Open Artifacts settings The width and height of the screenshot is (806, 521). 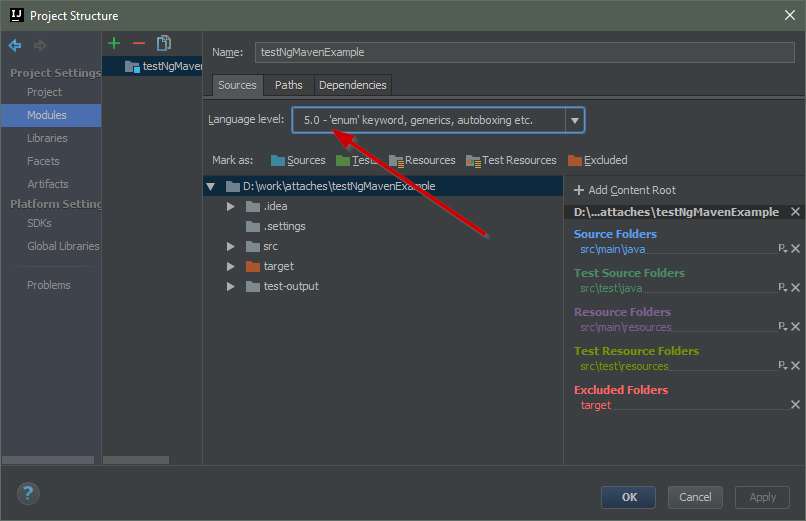[x=48, y=184]
